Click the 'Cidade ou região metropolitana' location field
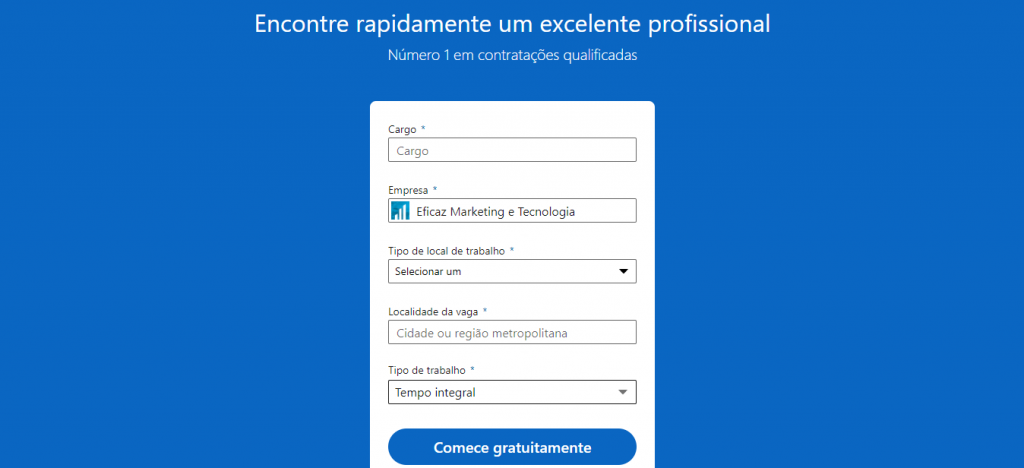 pos(512,332)
